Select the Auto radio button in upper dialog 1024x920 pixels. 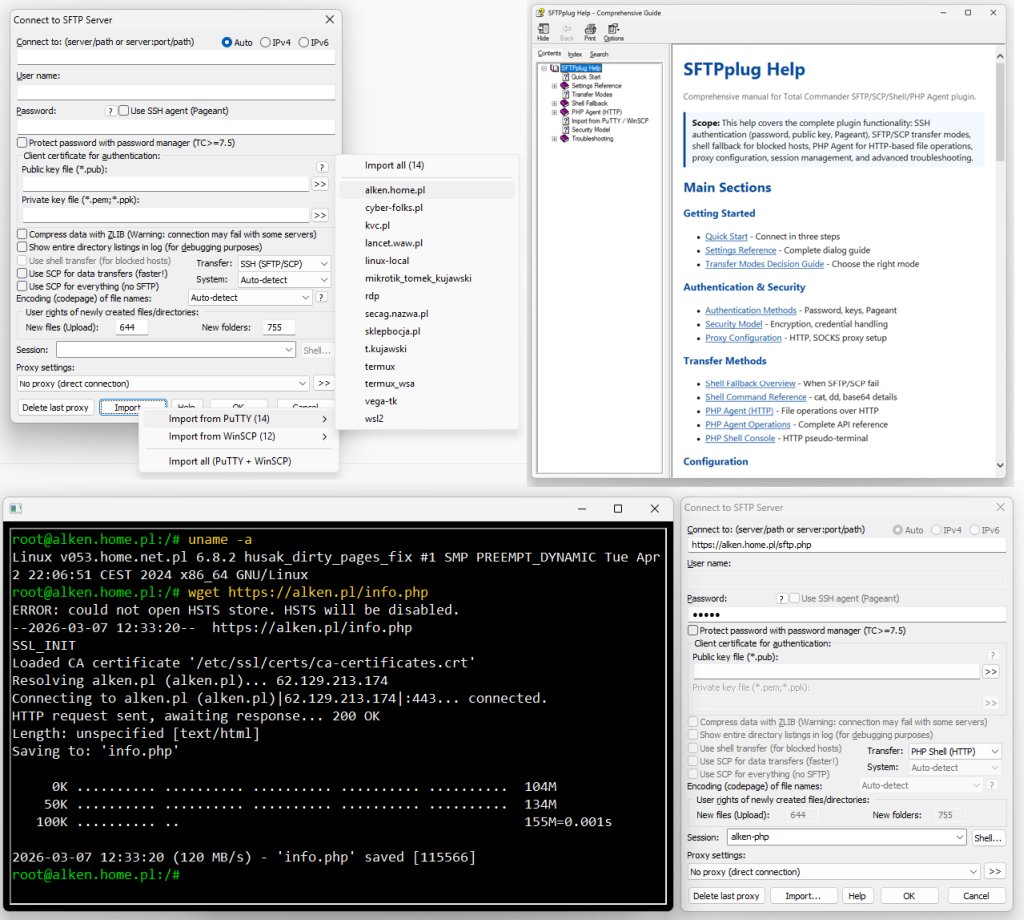click(x=227, y=42)
